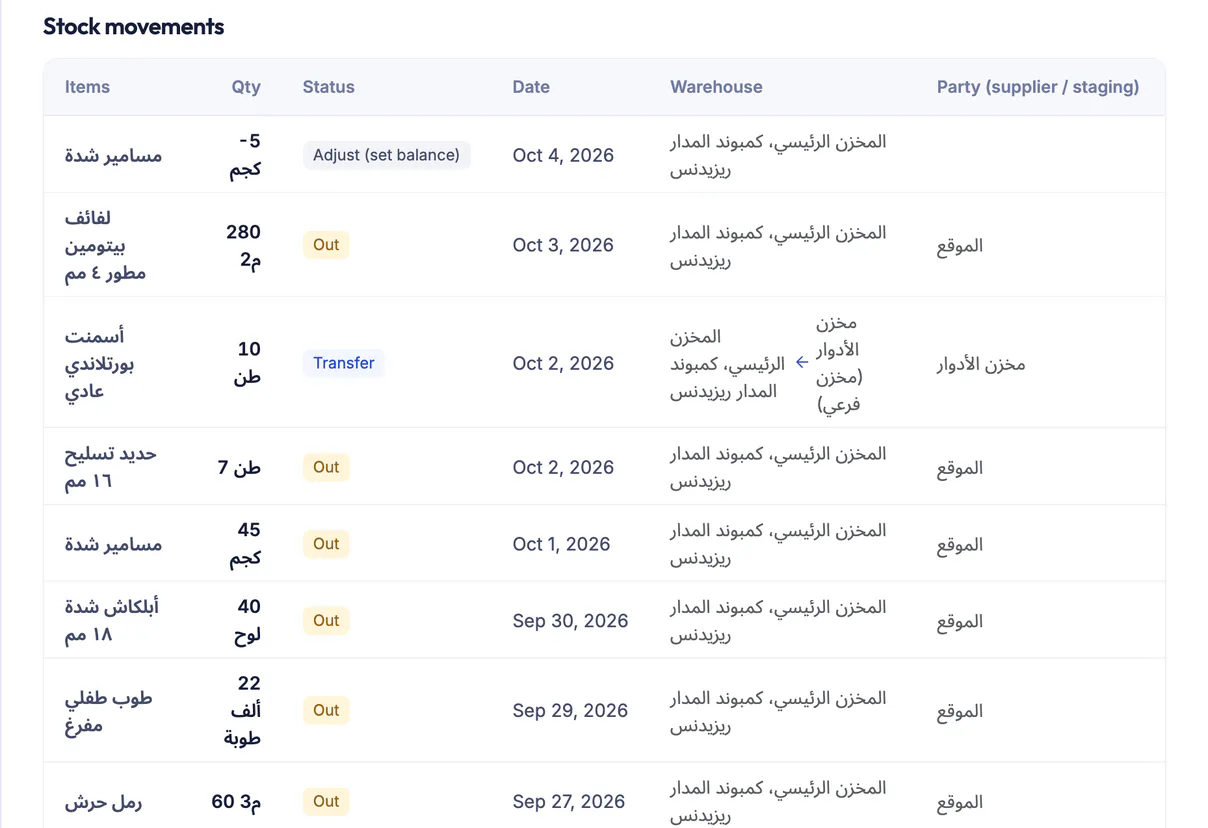1208x828 pixels.
Task: Click the Out badge in Sep 29, 2026 row
Action: click(326, 711)
